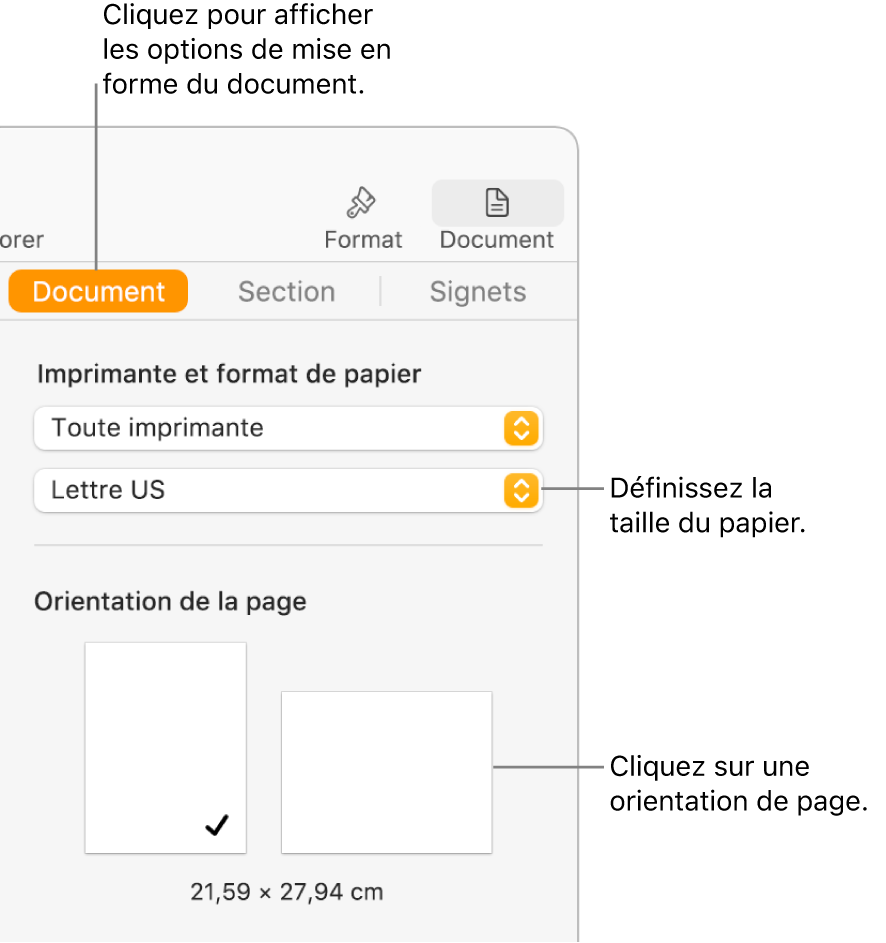
Task: Open the Toute imprimante printer dropdown
Action: 270,428
